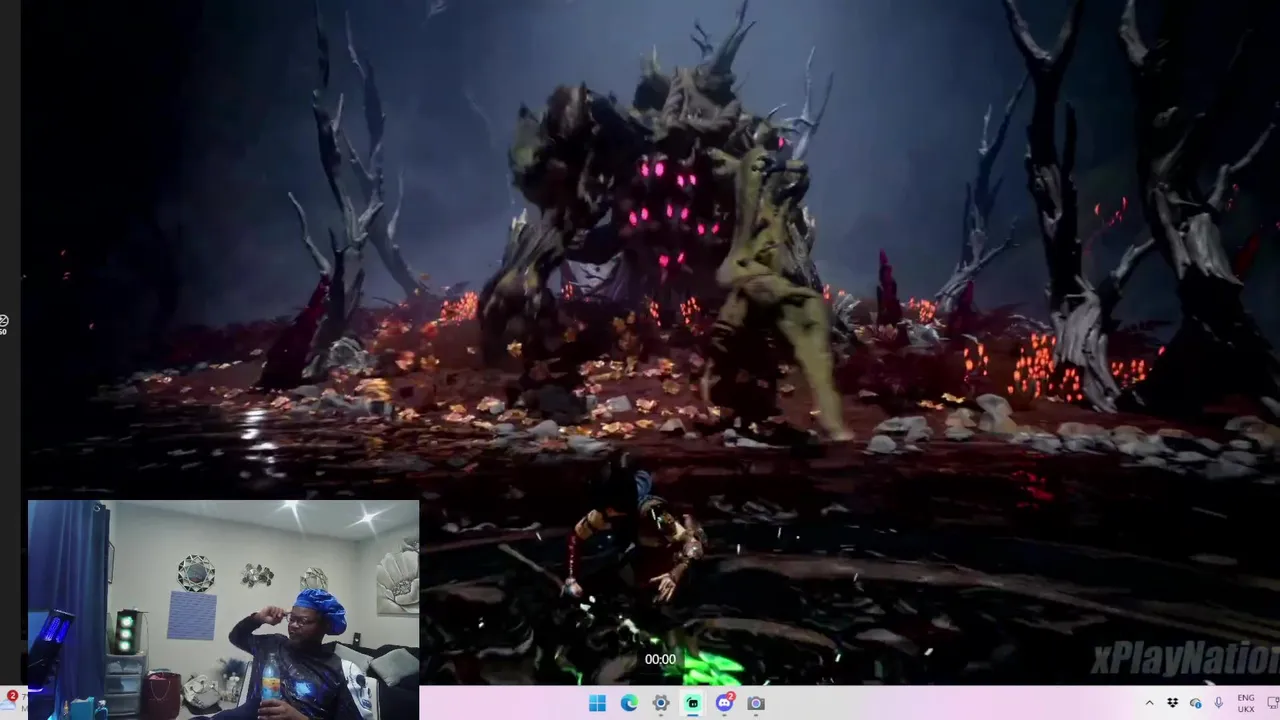Open the ENG UKX language switcher
Image resolution: width=1280 pixels, height=720 pixels.
coord(1245,703)
